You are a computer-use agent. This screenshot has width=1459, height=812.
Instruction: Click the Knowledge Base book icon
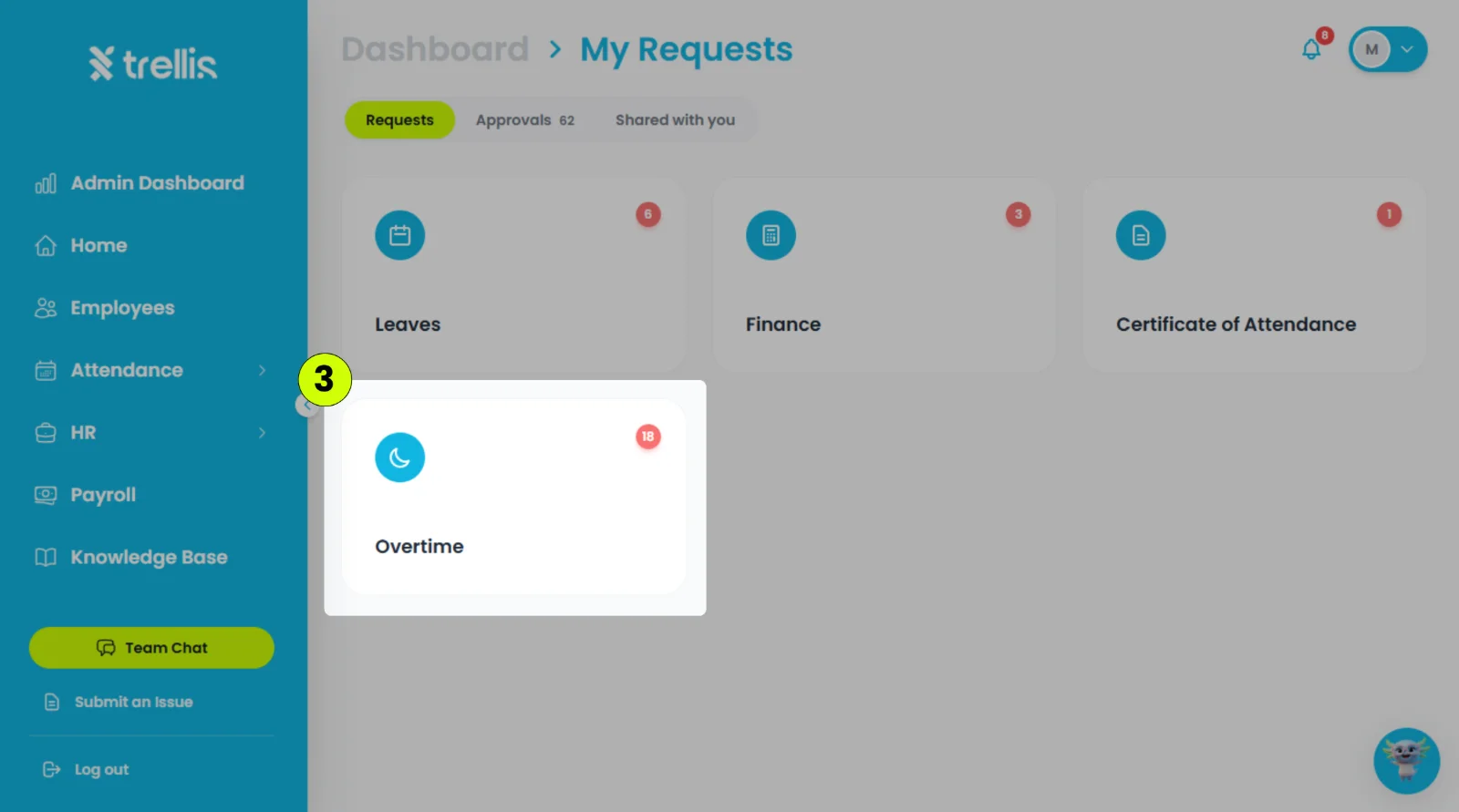click(x=46, y=558)
